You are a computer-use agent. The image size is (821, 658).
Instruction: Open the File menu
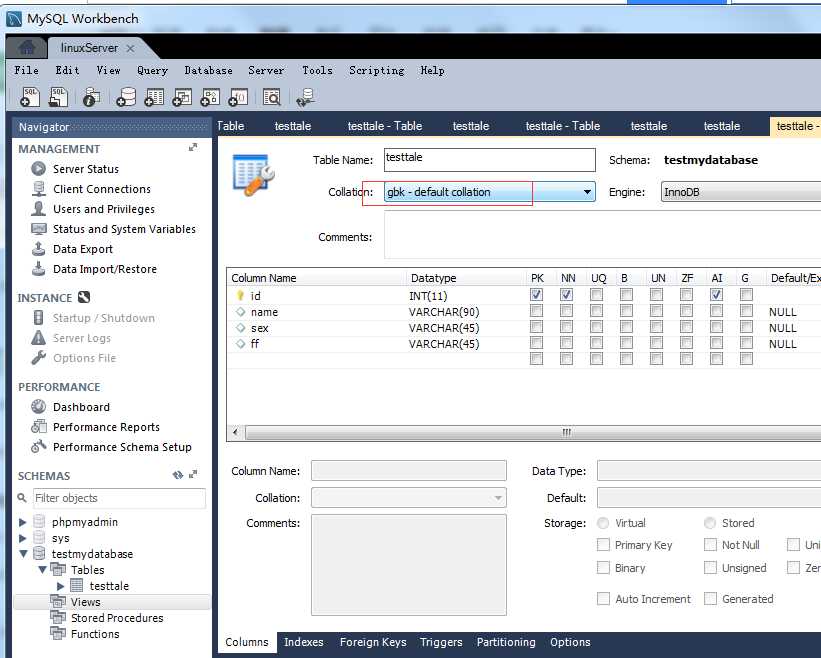tap(26, 70)
